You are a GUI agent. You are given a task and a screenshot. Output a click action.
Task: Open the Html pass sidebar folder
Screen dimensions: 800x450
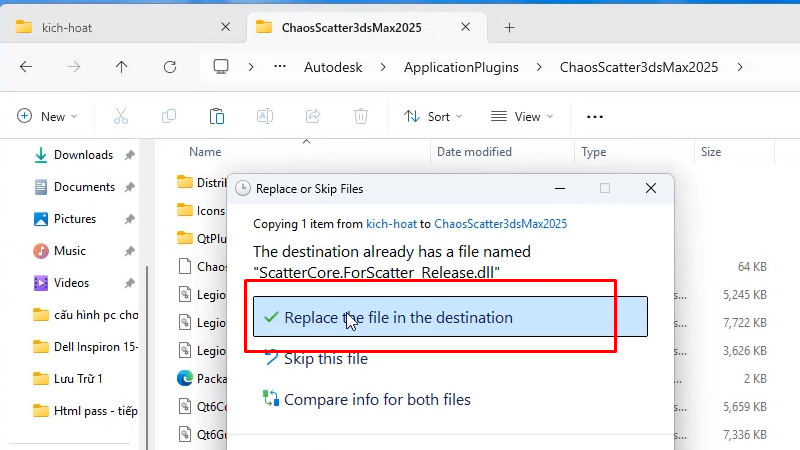tap(85, 411)
